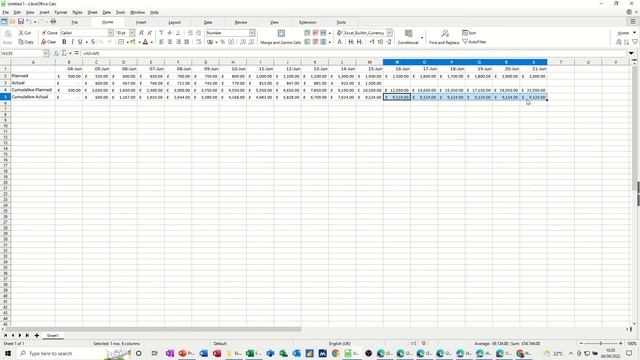Click the Chrome taskbar icon

[335, 353]
